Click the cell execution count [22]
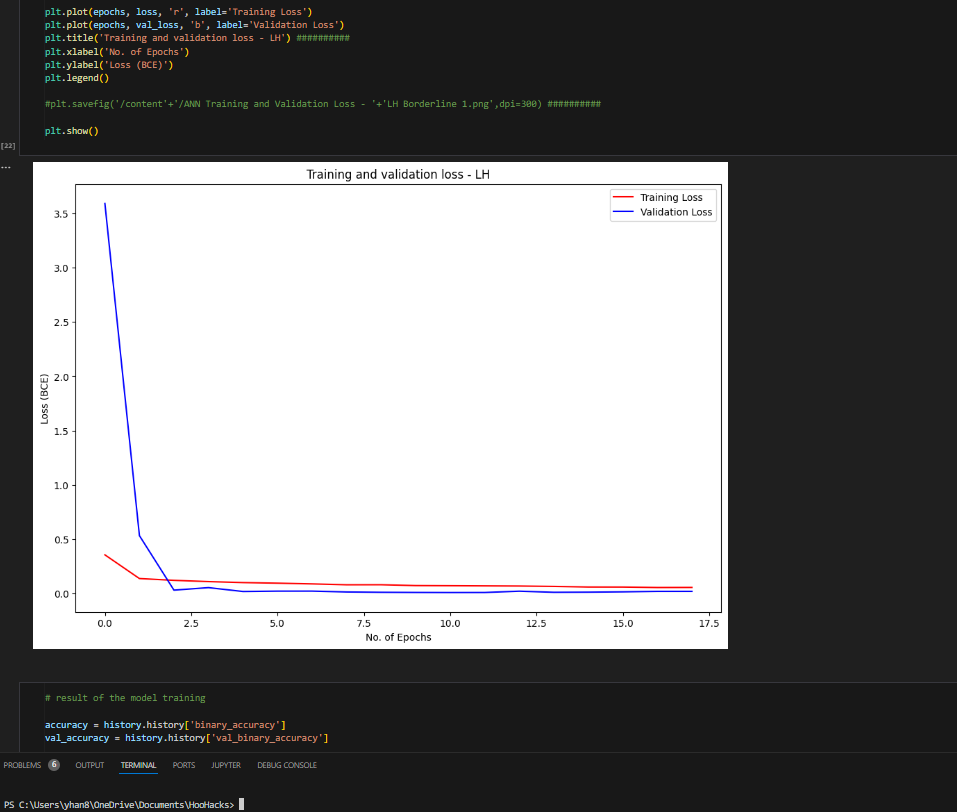957x812 pixels. coord(8,145)
